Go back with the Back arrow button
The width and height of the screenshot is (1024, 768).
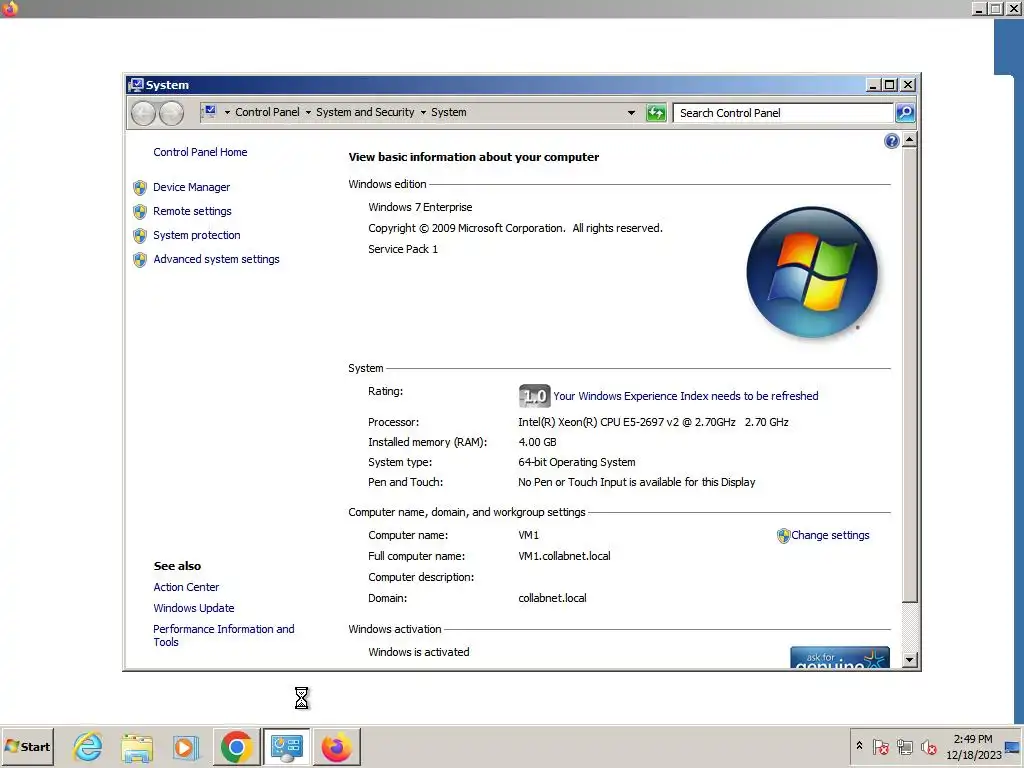[x=144, y=114]
